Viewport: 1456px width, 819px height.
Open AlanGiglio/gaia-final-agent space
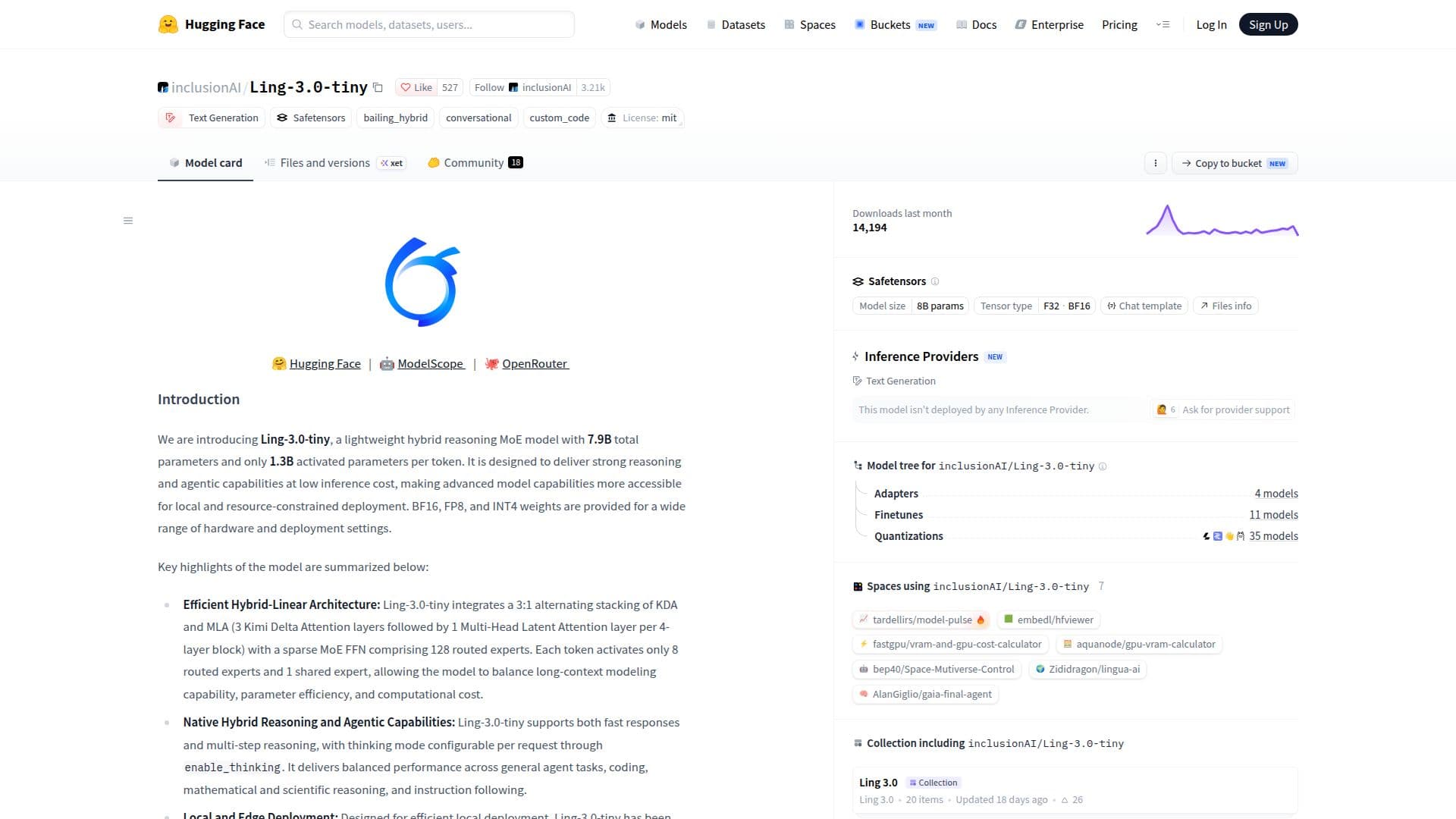coord(925,694)
